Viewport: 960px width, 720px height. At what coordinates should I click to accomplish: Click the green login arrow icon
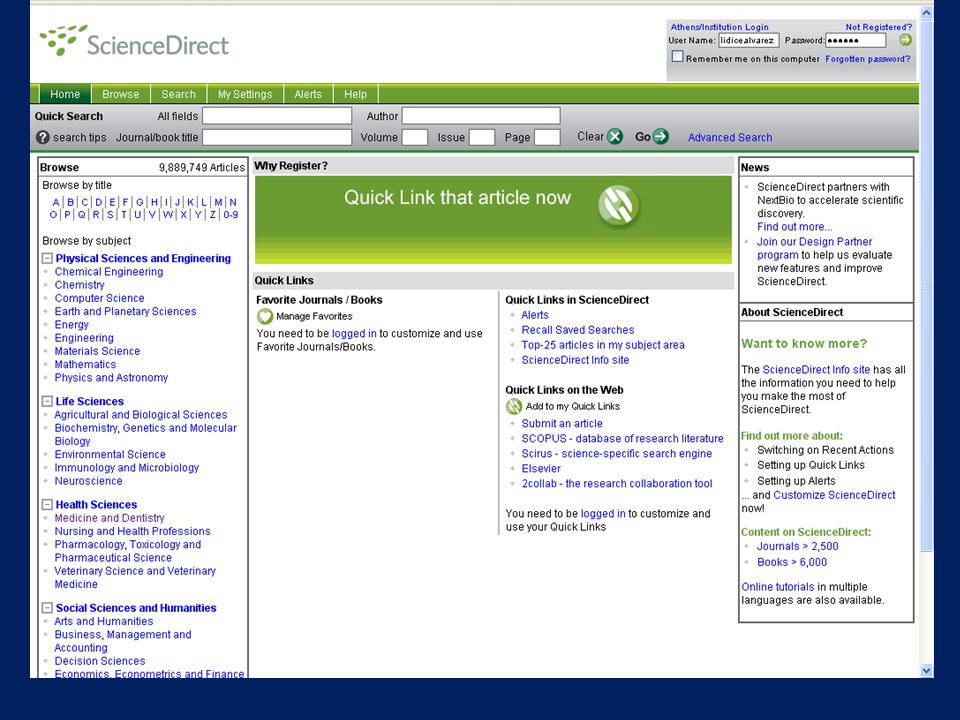point(905,40)
